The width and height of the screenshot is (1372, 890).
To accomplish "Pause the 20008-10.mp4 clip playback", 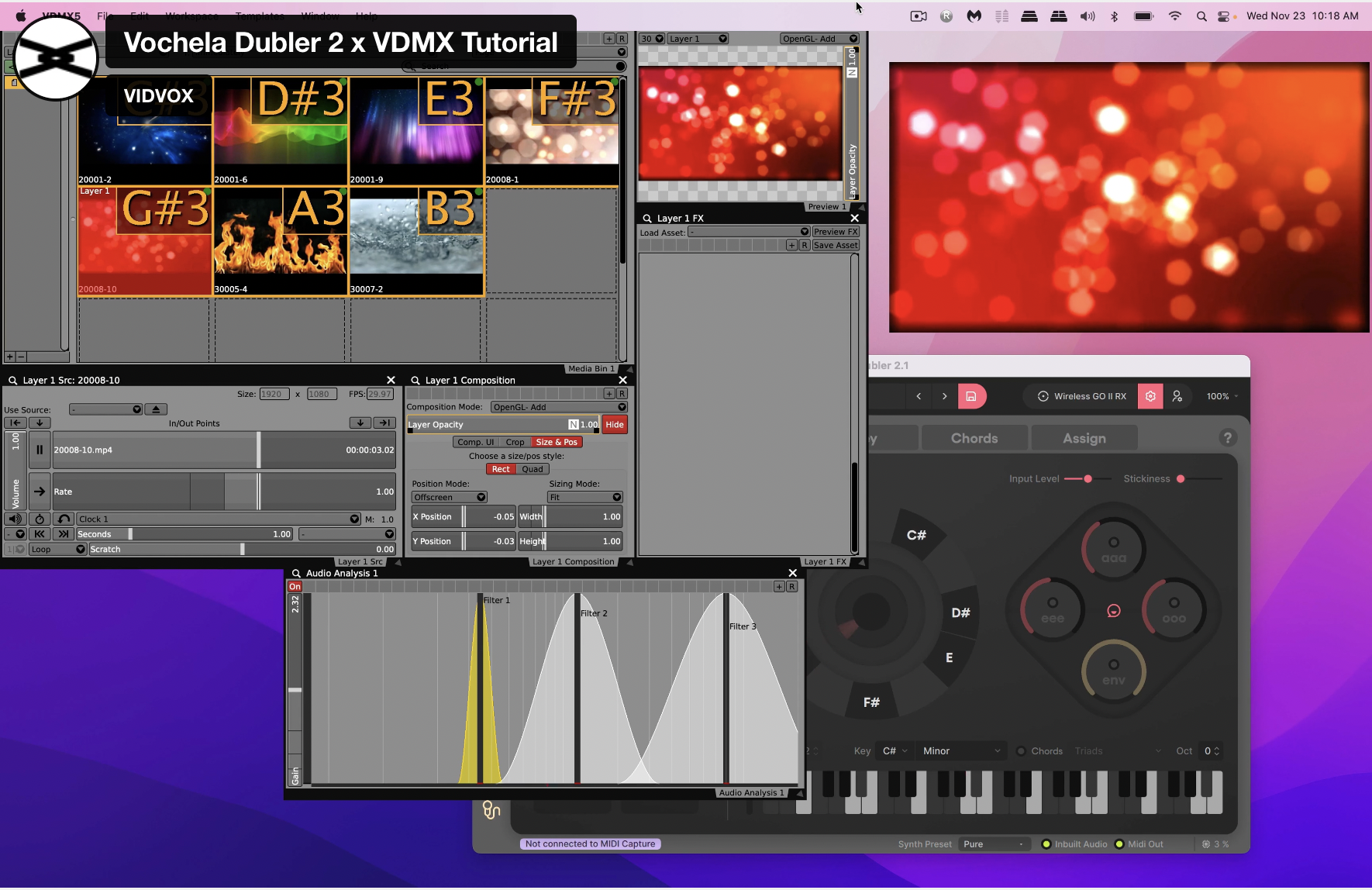I will point(40,450).
